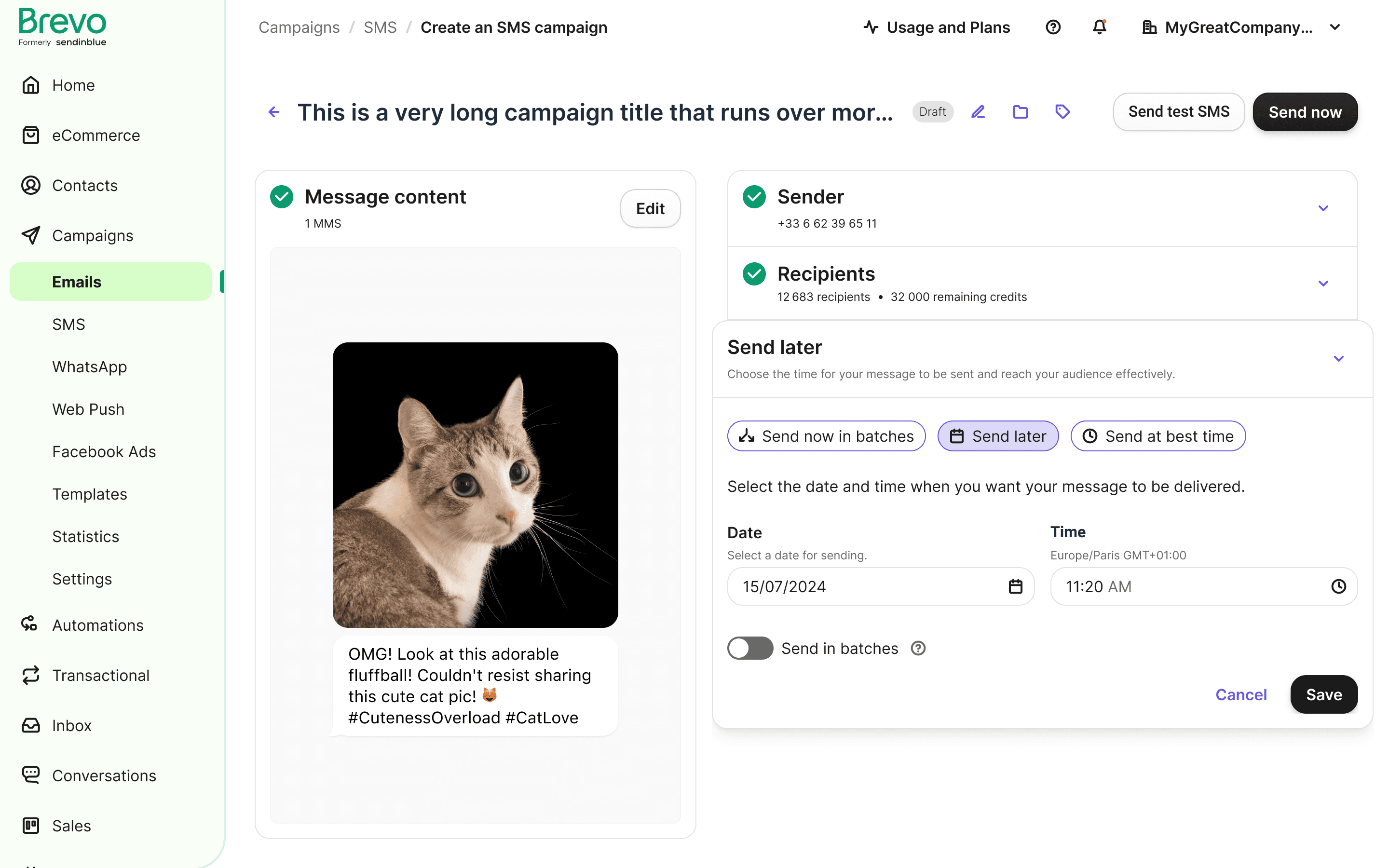Click the pencil icon to rename campaign

(978, 112)
